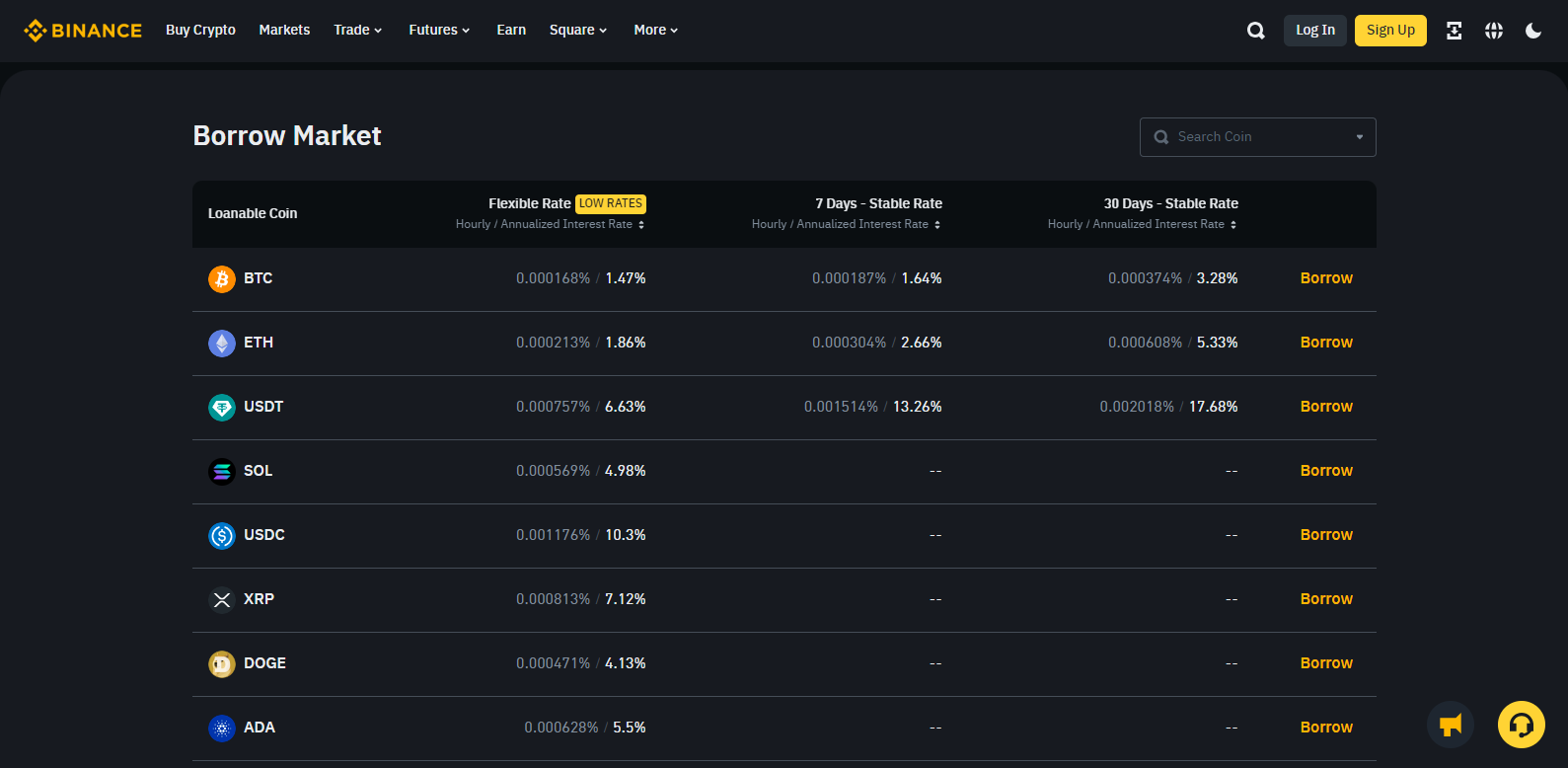
Task: Open the search magnifier icon in header
Action: pyautogui.click(x=1255, y=31)
